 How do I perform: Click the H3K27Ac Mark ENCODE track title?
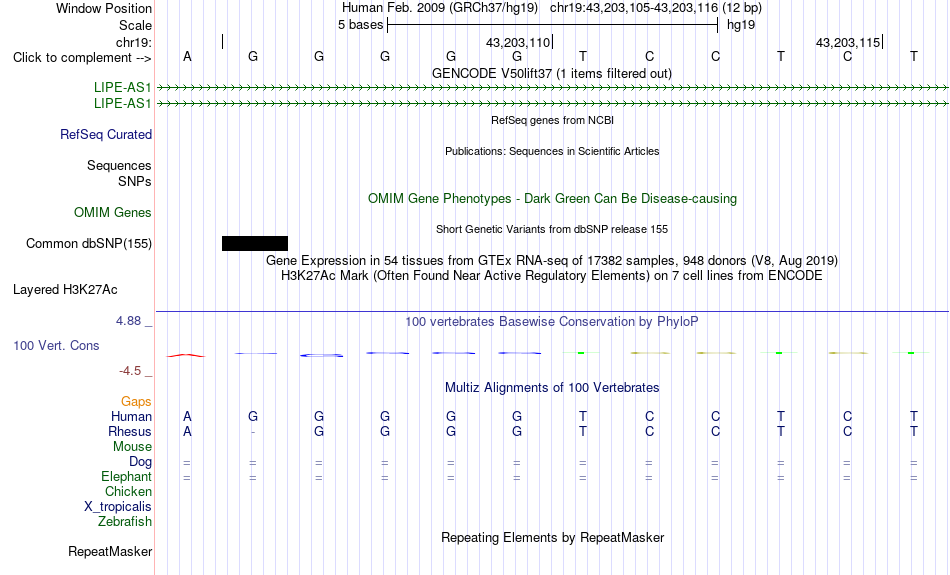pyautogui.click(x=552, y=276)
